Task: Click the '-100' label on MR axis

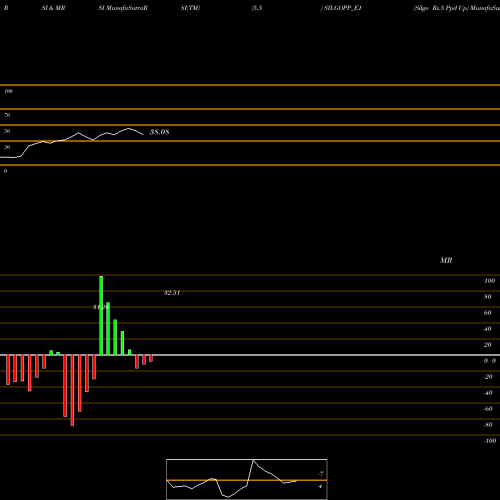Action: (x=490, y=441)
